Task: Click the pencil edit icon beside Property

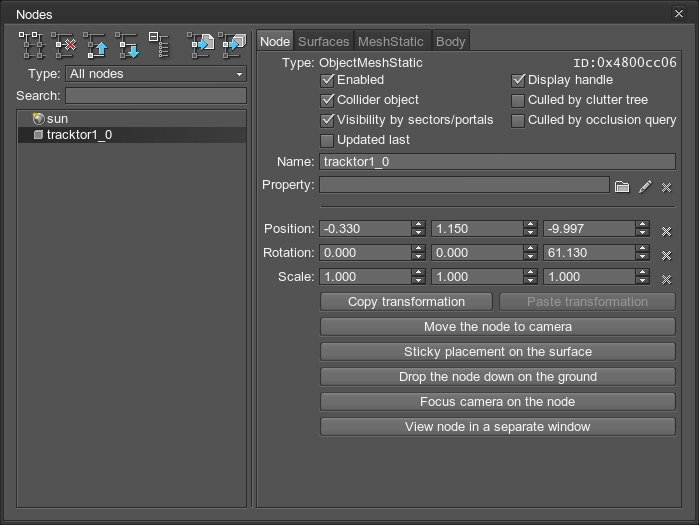Action: (x=645, y=186)
